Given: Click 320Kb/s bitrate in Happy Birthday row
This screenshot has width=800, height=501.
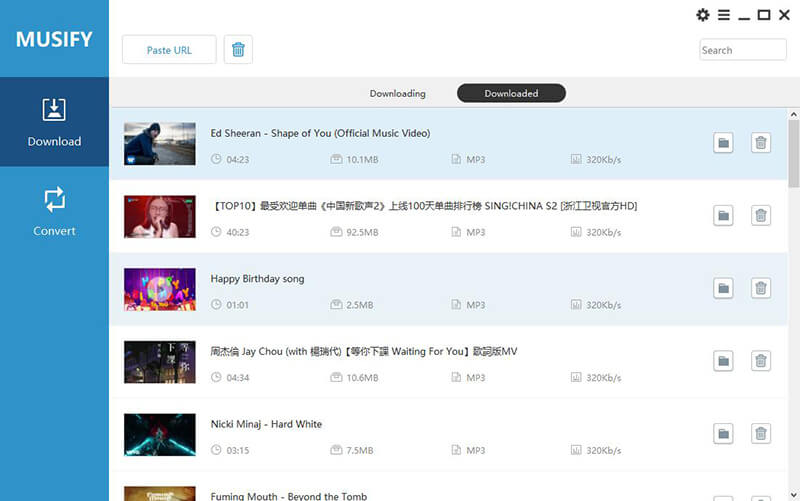Looking at the screenshot, I should (x=604, y=305).
